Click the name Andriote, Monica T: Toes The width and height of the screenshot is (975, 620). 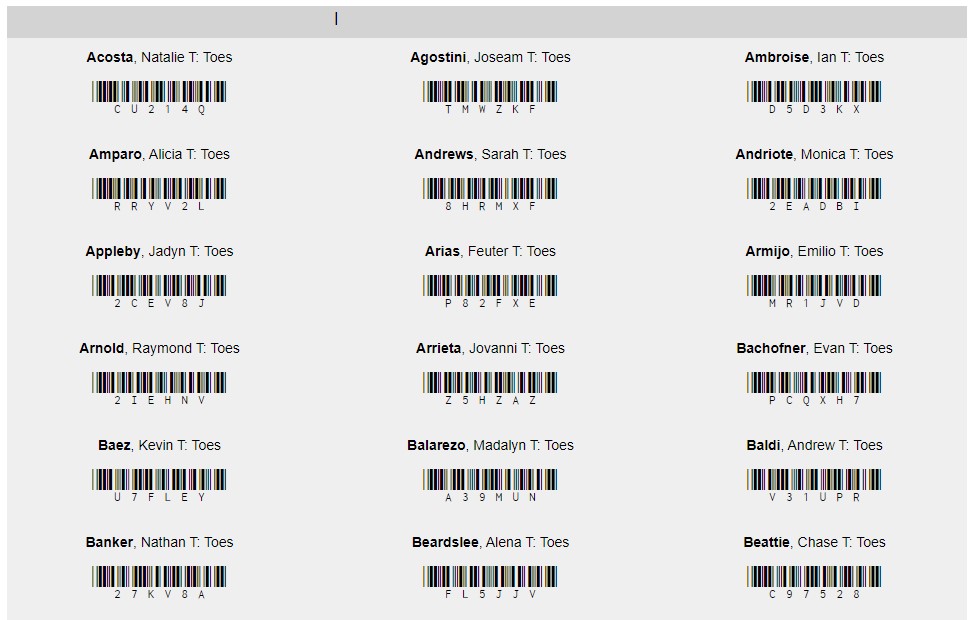(x=814, y=154)
